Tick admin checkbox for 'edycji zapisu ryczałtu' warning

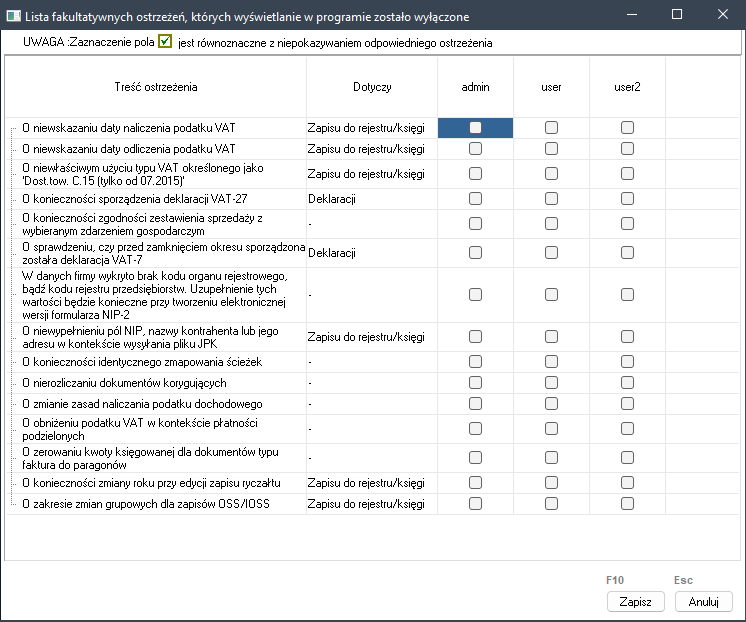point(475,483)
